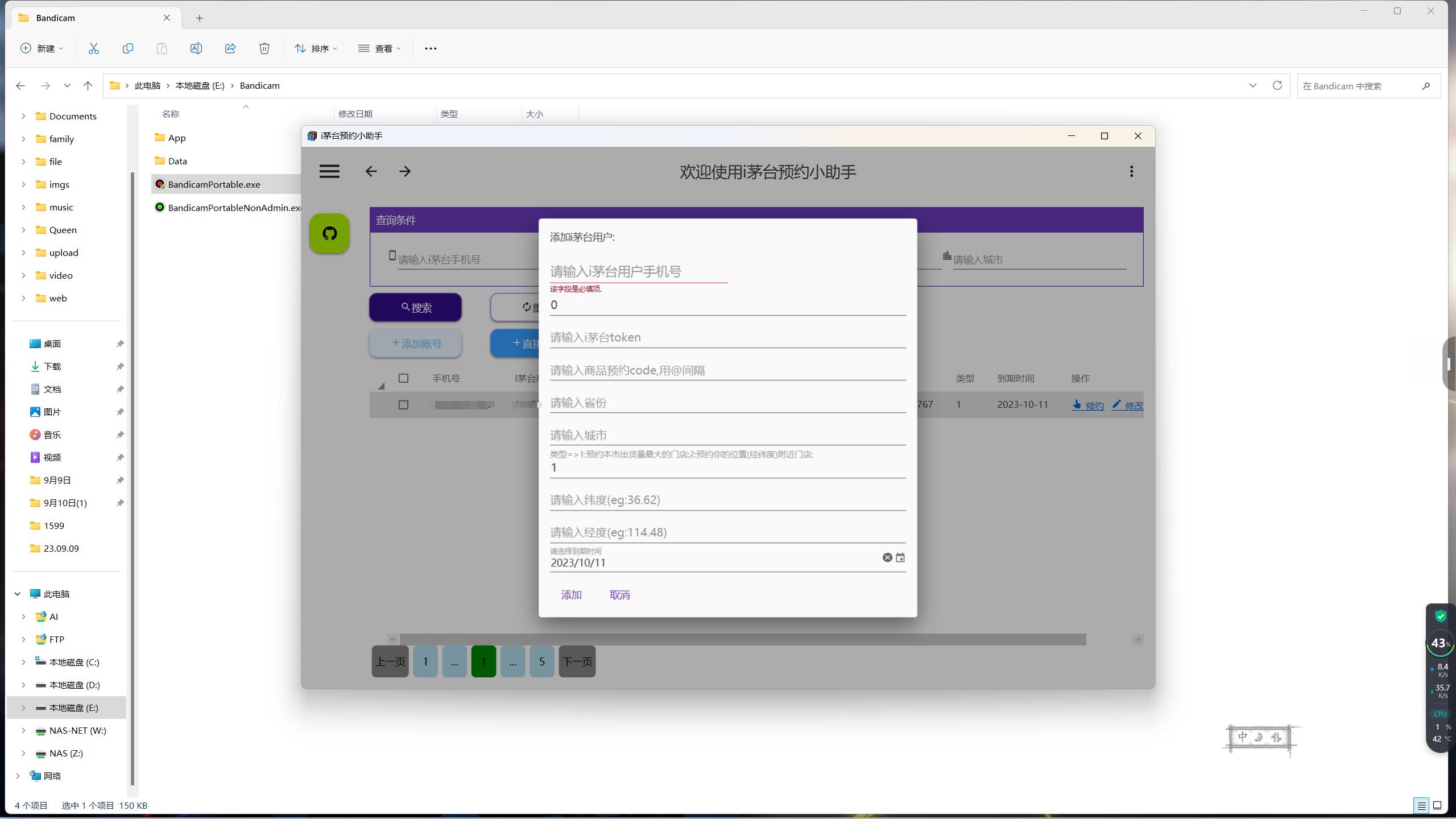Click the latitude field (eg:36.62)
This screenshot has width=1456, height=819.
point(727,500)
